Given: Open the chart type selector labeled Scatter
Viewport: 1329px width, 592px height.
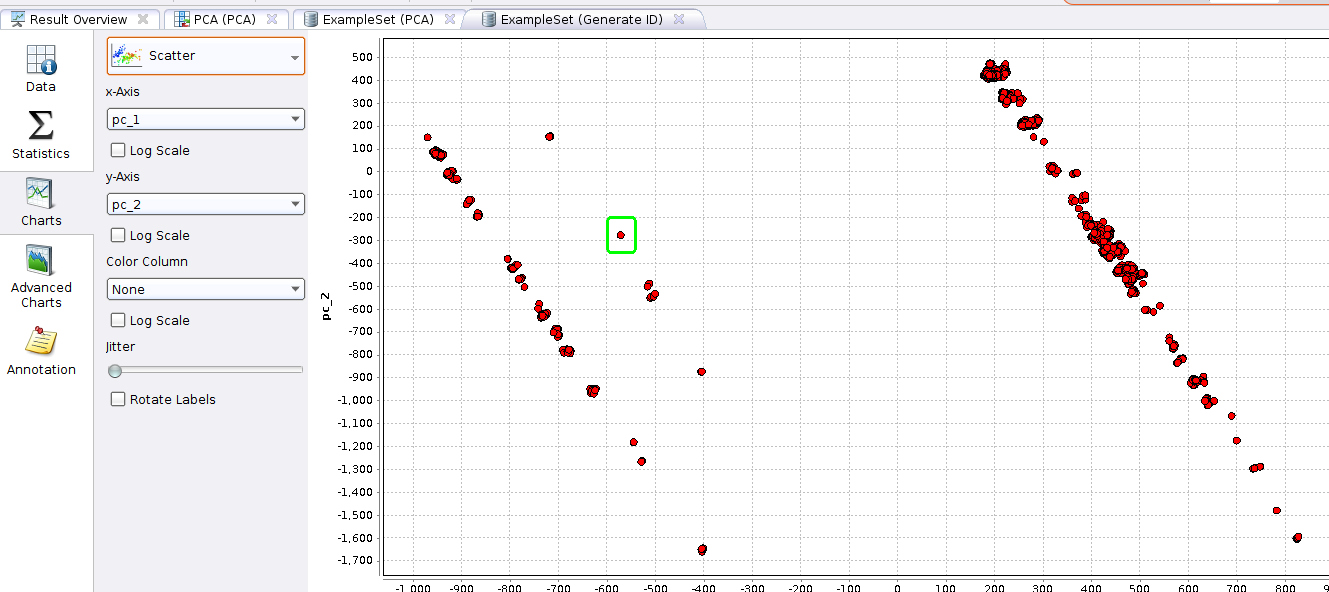Looking at the screenshot, I should (205, 56).
